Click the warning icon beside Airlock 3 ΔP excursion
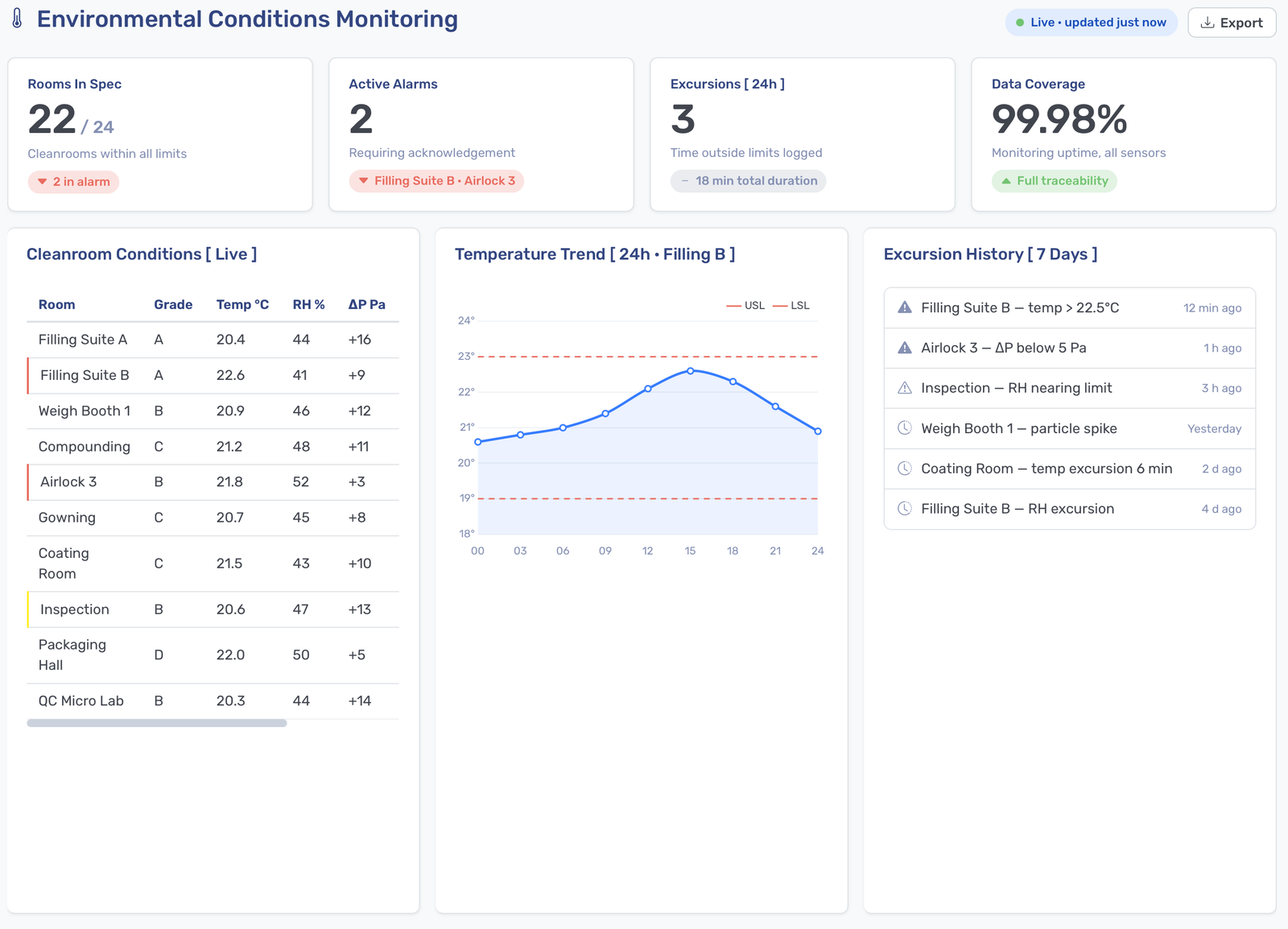This screenshot has width=1288, height=929. point(905,348)
